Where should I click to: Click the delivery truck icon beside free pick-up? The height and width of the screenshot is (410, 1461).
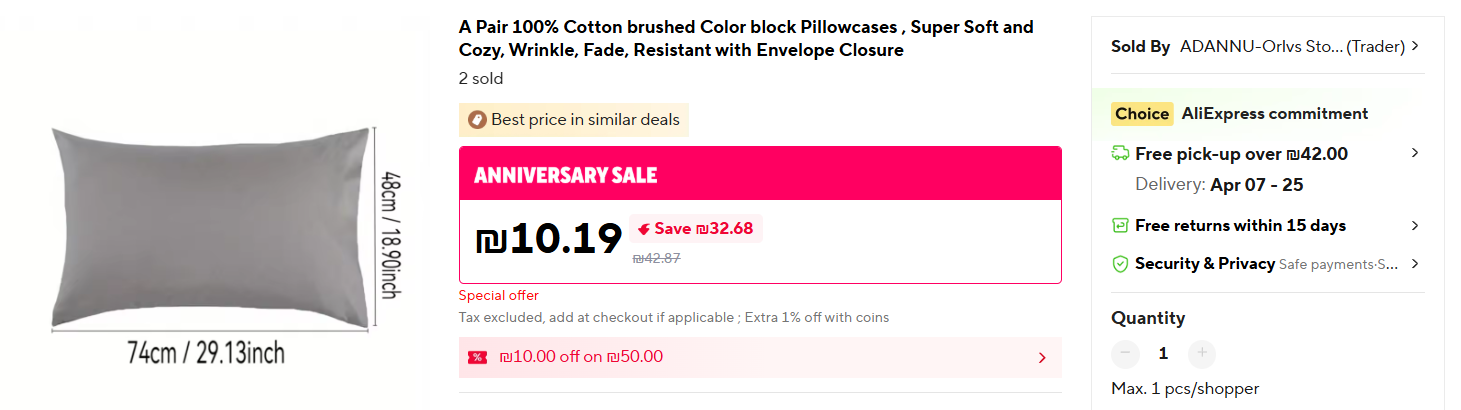(1120, 154)
